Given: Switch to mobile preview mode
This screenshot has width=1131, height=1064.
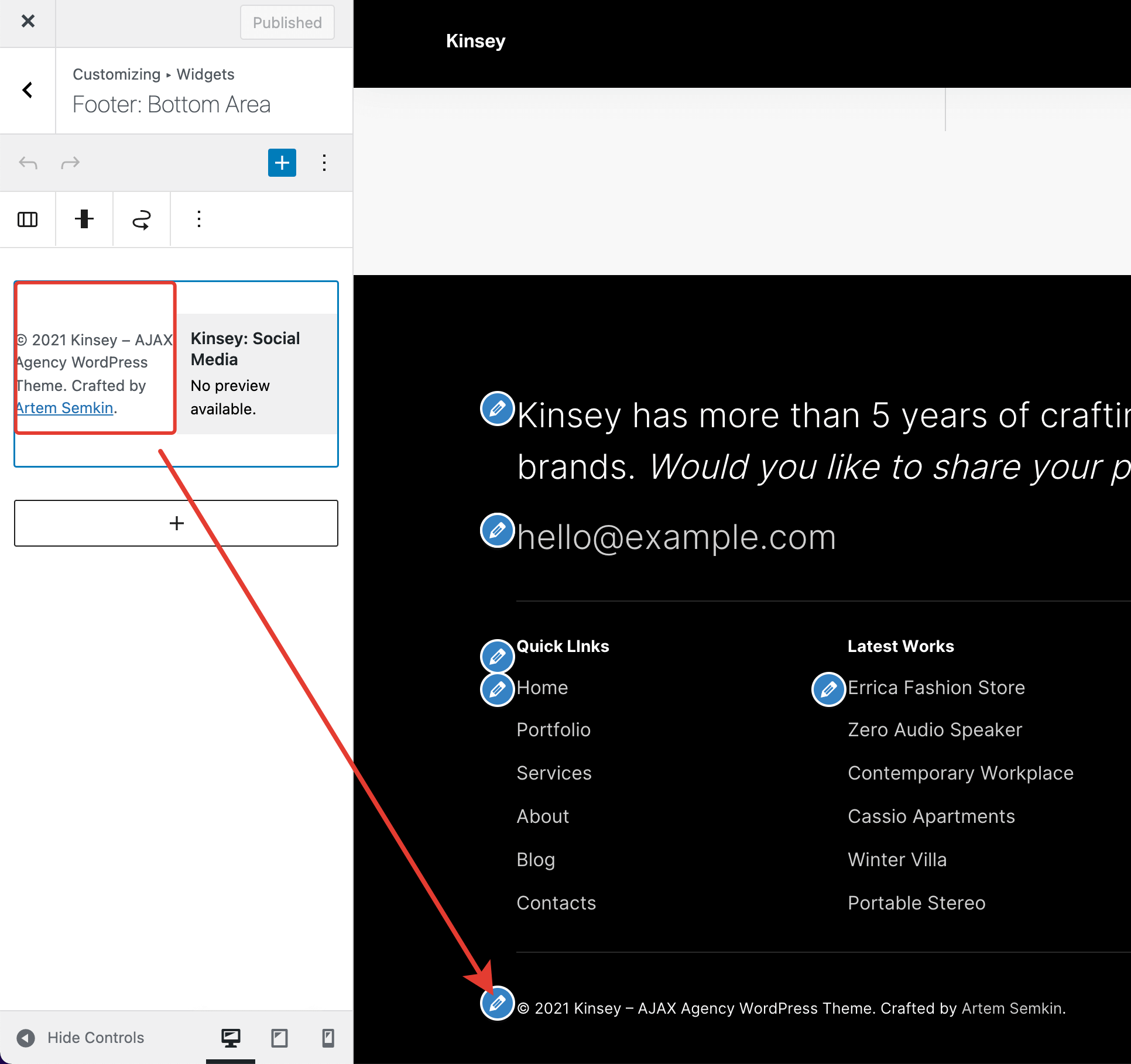Looking at the screenshot, I should pyautogui.click(x=328, y=1038).
